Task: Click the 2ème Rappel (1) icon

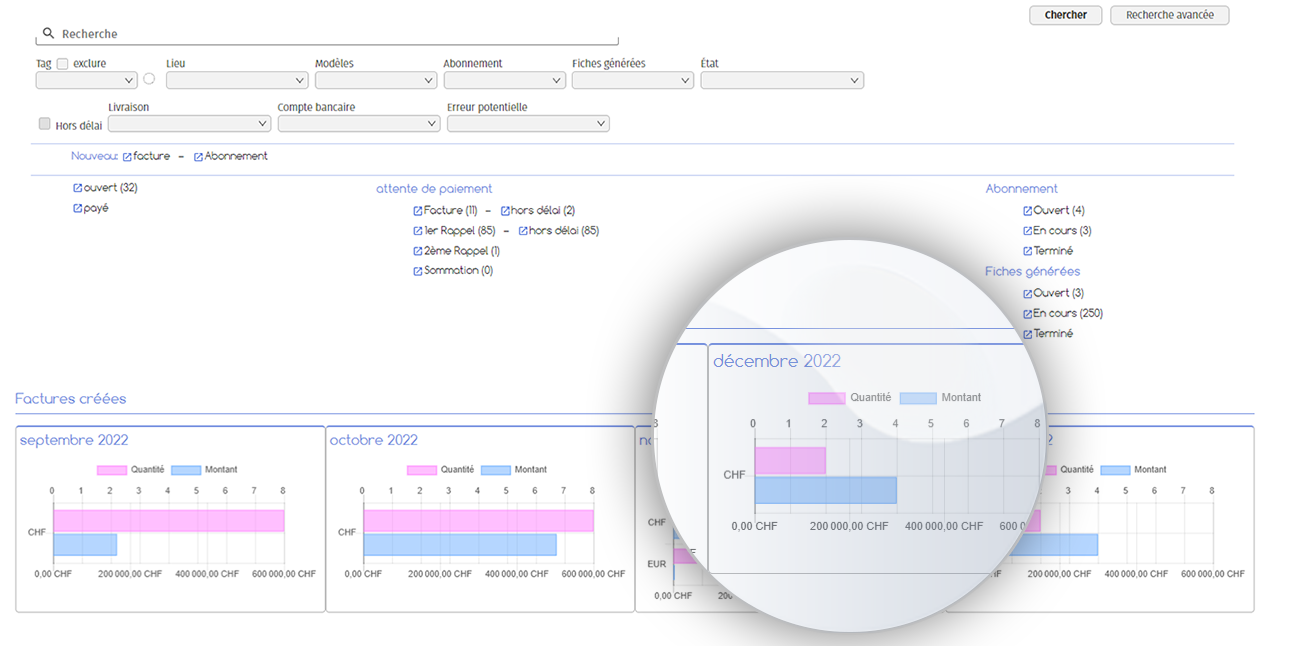Action: pyautogui.click(x=418, y=251)
